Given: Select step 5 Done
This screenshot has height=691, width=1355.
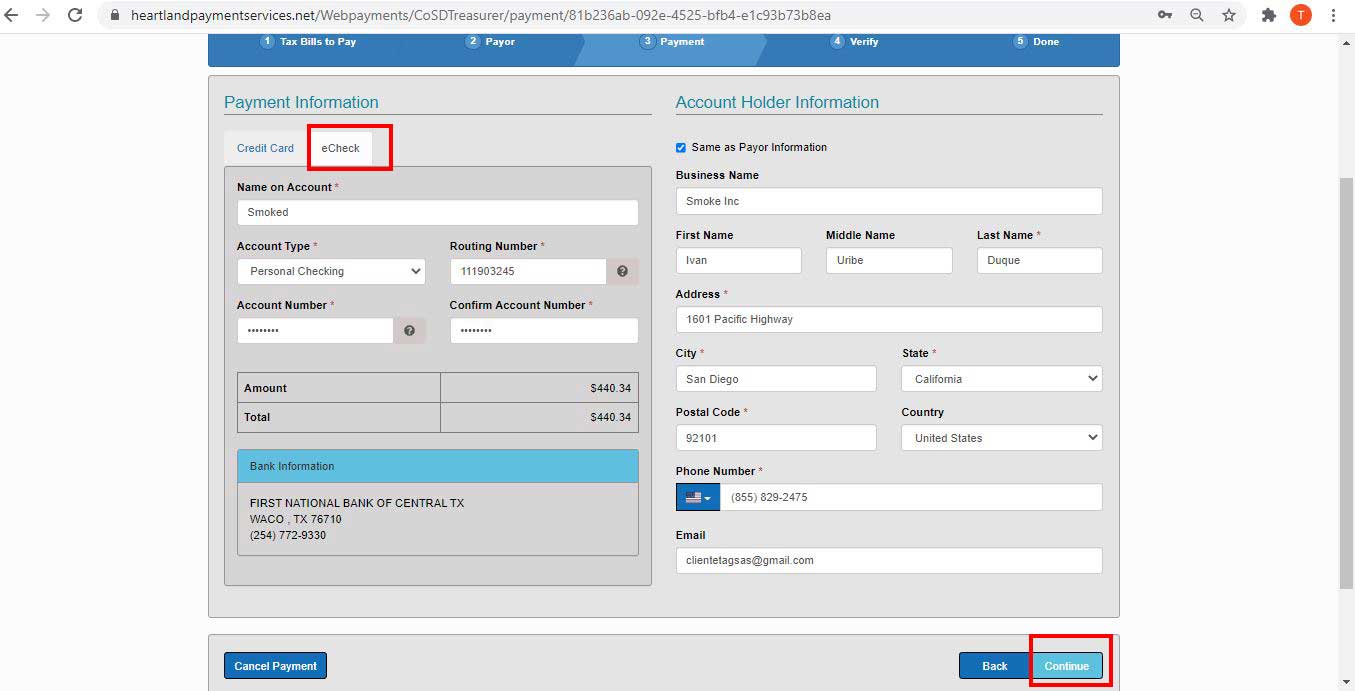Looking at the screenshot, I should (1036, 42).
